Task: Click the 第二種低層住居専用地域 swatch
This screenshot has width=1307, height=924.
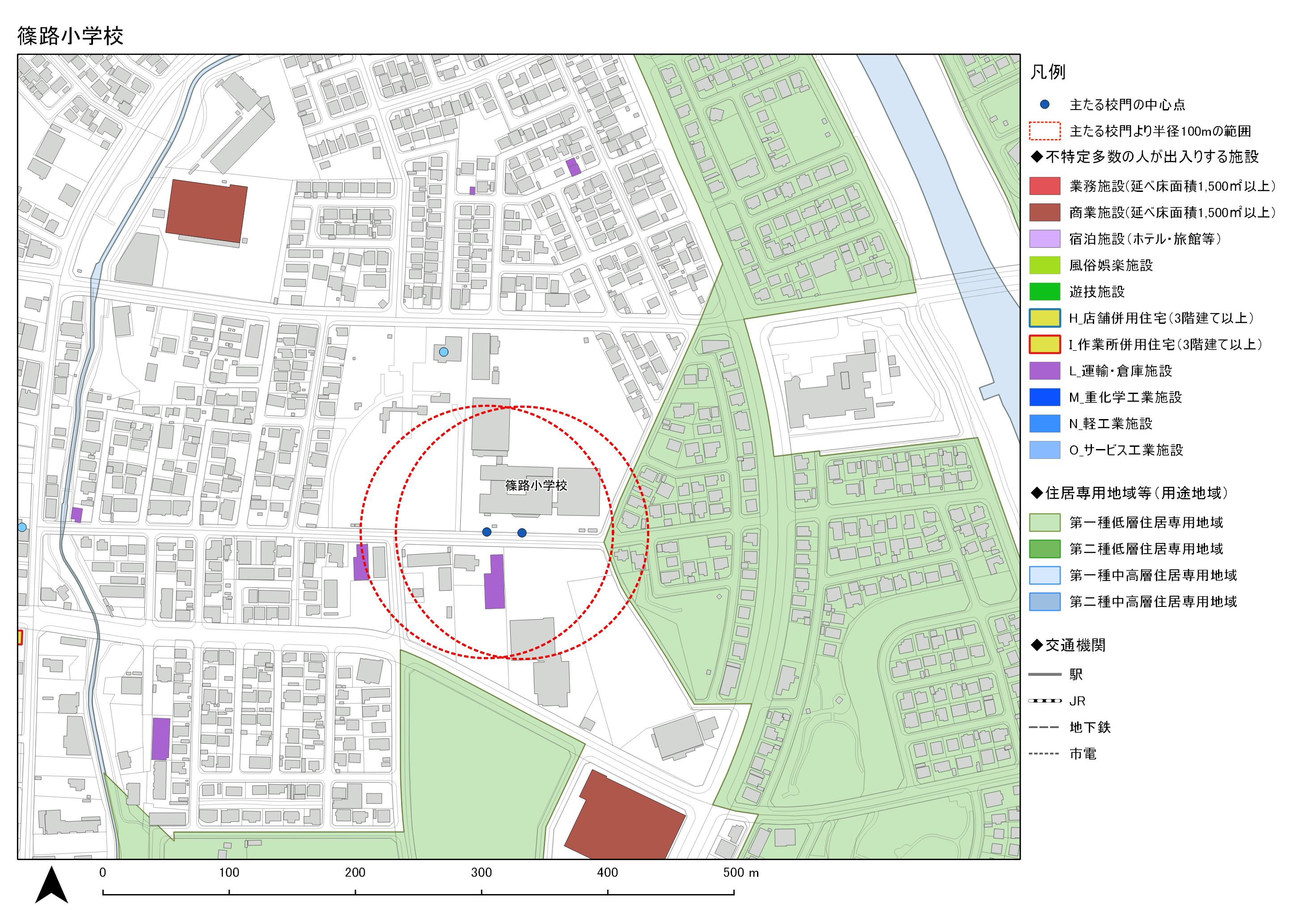Action: point(1045,549)
